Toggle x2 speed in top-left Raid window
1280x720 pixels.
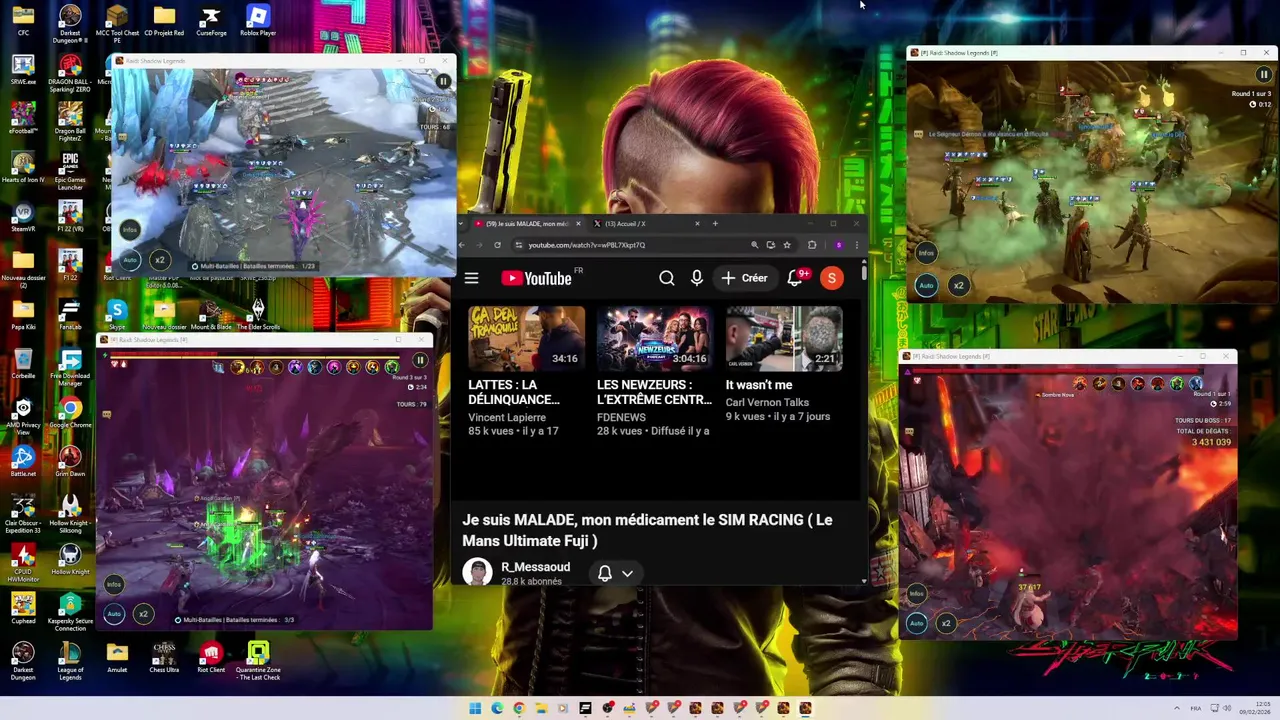pos(158,260)
